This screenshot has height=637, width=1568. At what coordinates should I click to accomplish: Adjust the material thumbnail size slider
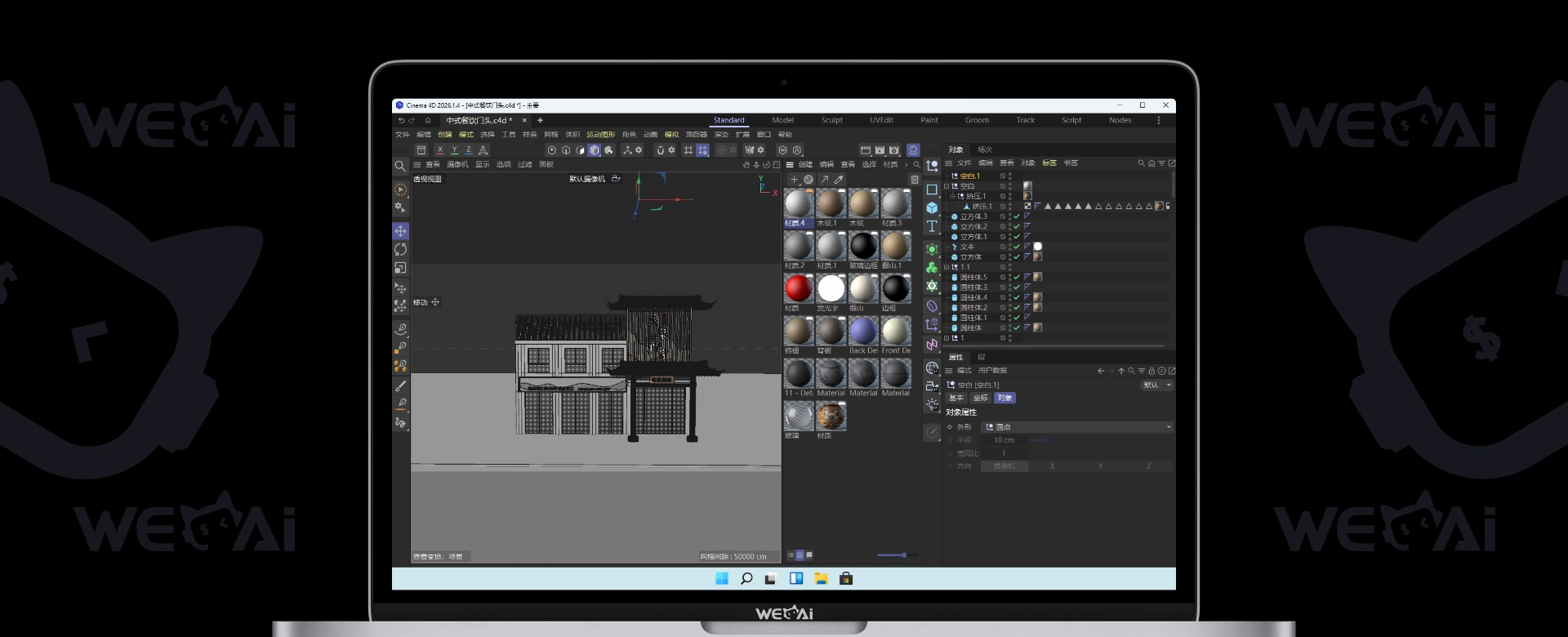click(x=896, y=555)
